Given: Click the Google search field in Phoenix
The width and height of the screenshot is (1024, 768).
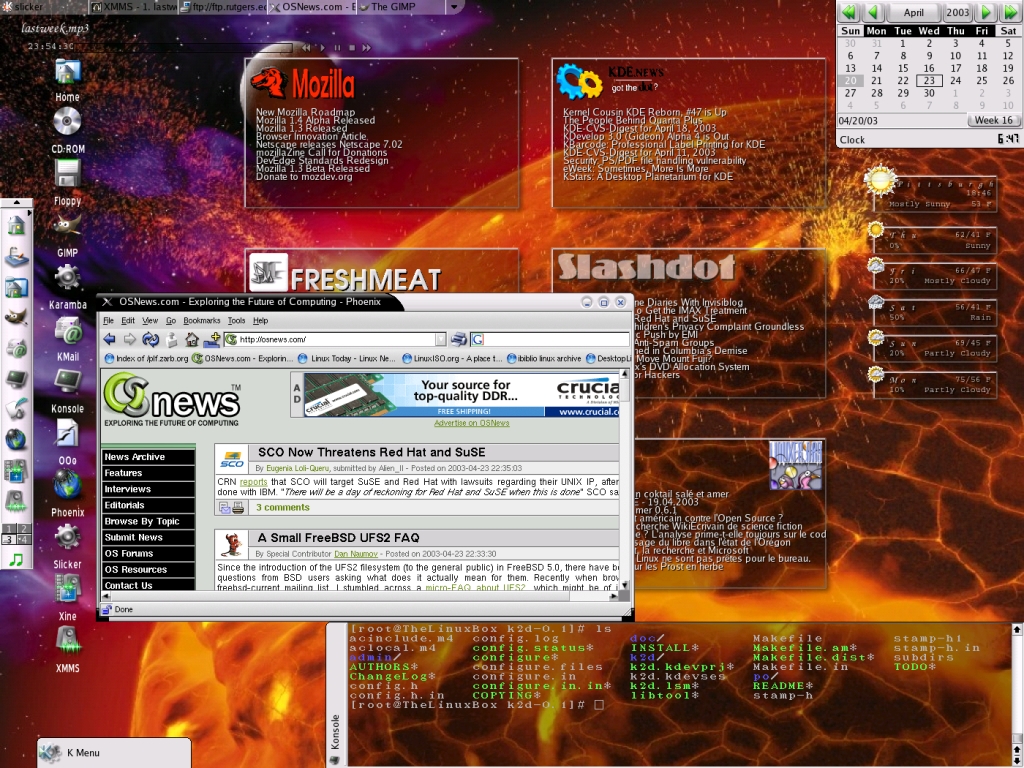Looking at the screenshot, I should pyautogui.click(x=550, y=339).
